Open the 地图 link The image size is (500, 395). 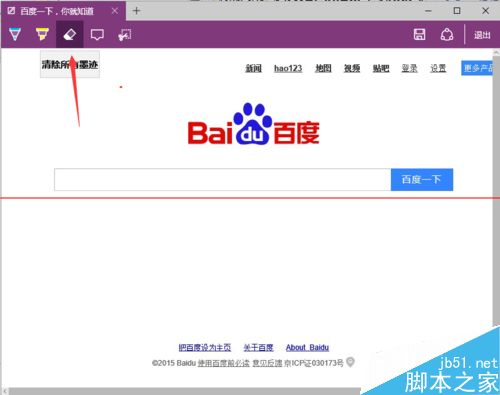pyautogui.click(x=323, y=68)
